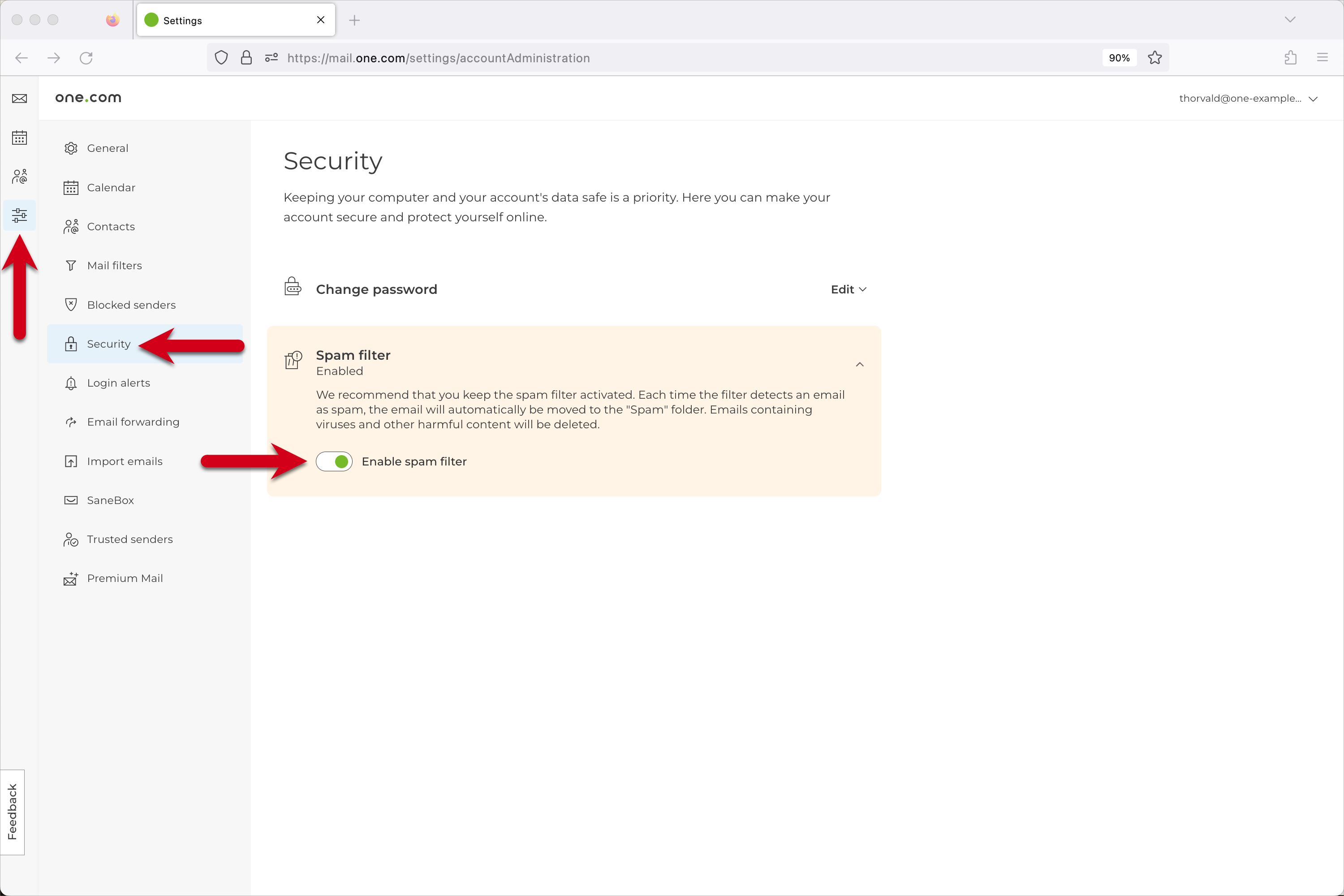Bookmark this page with the star icon

tap(1154, 58)
